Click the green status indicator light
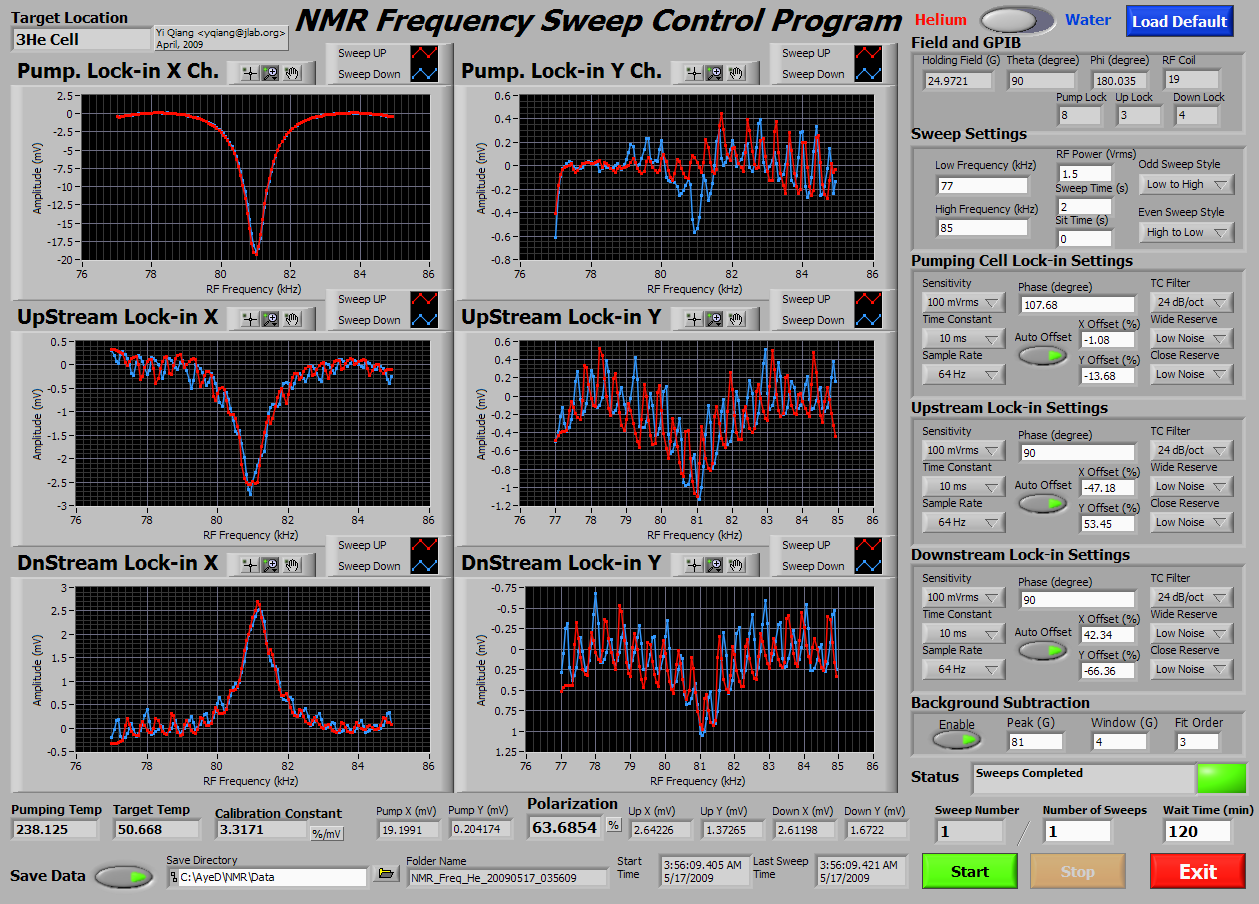 [1222, 778]
